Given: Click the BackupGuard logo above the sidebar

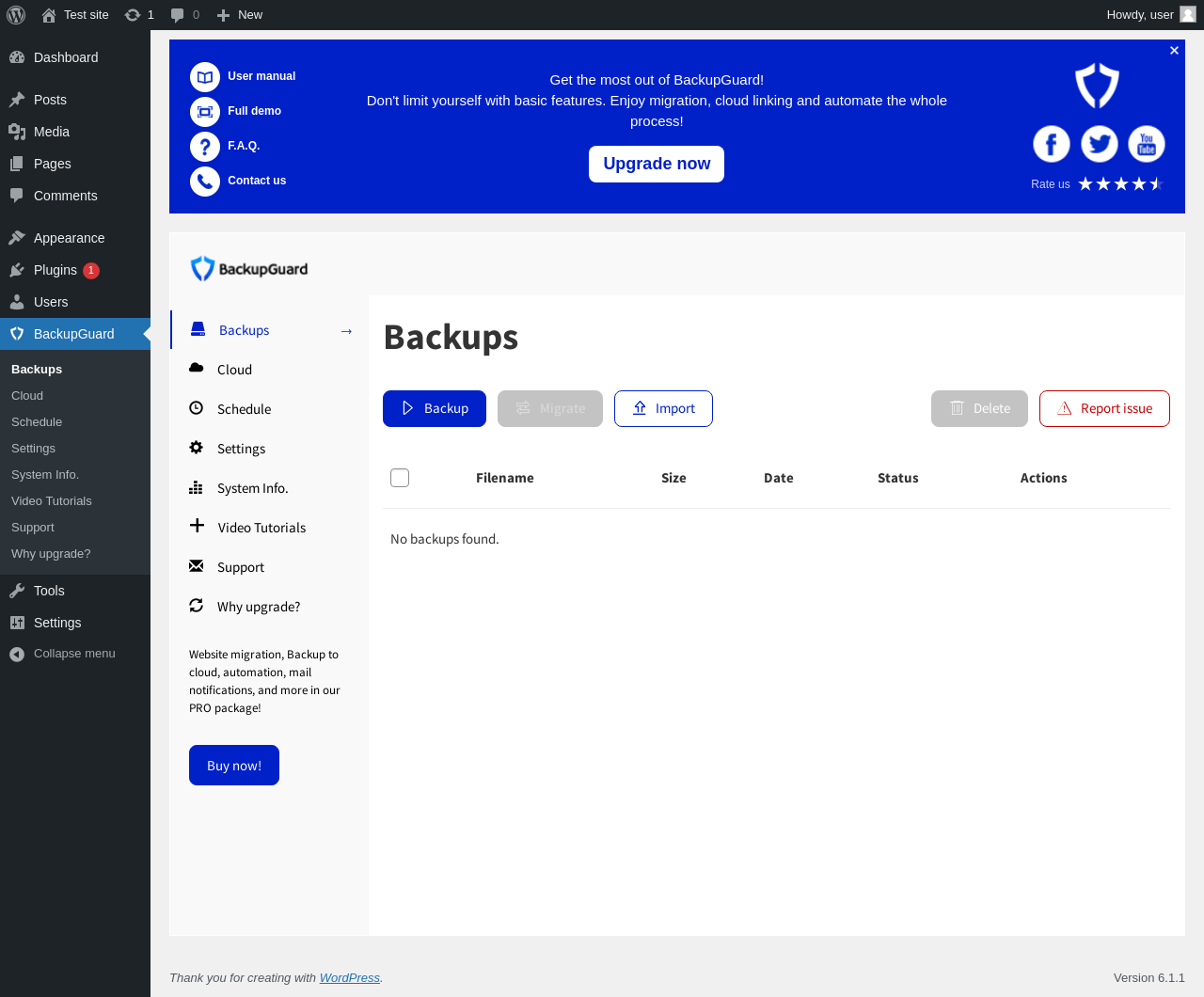Looking at the screenshot, I should tap(249, 269).
